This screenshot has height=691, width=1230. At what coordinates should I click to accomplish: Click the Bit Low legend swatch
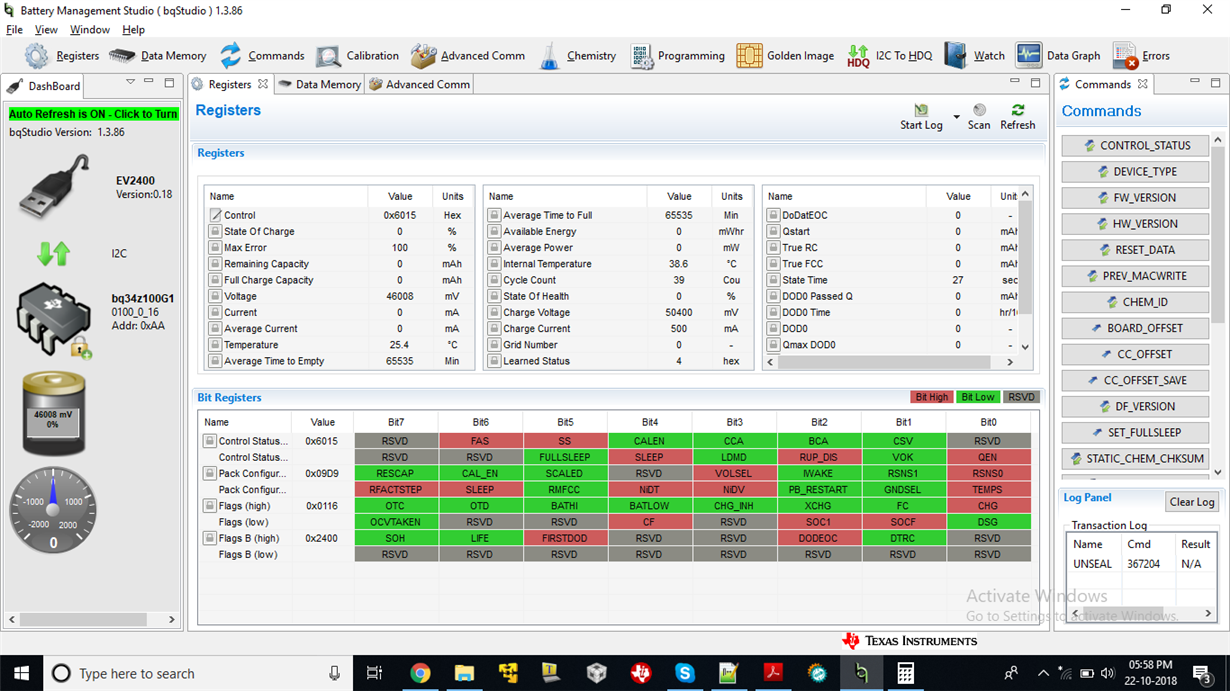(977, 398)
